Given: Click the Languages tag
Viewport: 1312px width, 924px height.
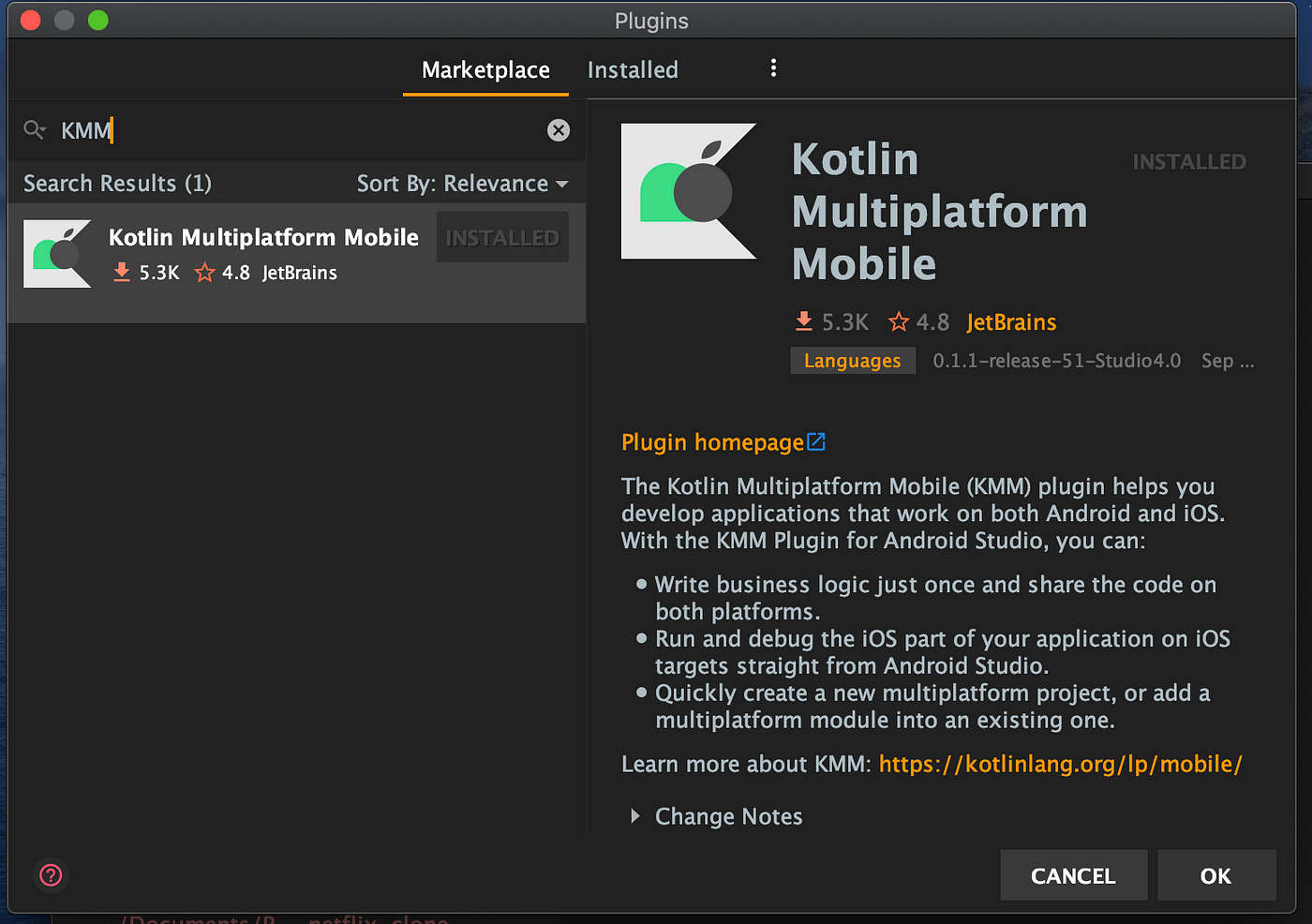Looking at the screenshot, I should [852, 361].
